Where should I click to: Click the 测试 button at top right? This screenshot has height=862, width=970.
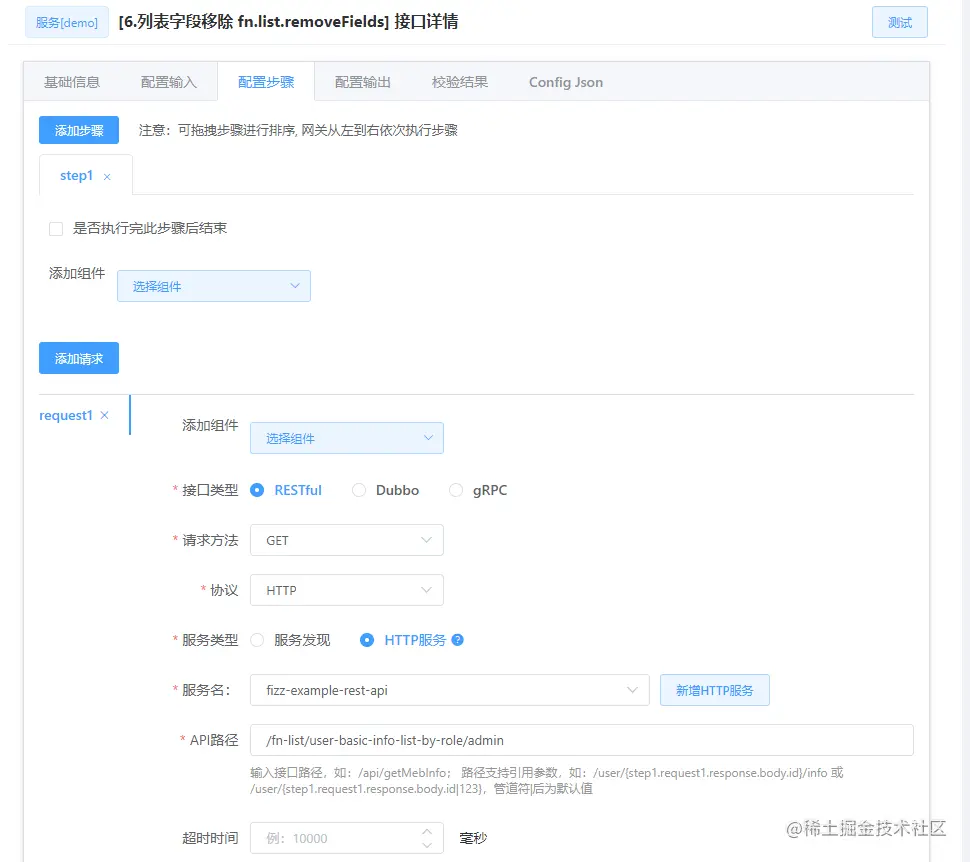pyautogui.click(x=899, y=21)
